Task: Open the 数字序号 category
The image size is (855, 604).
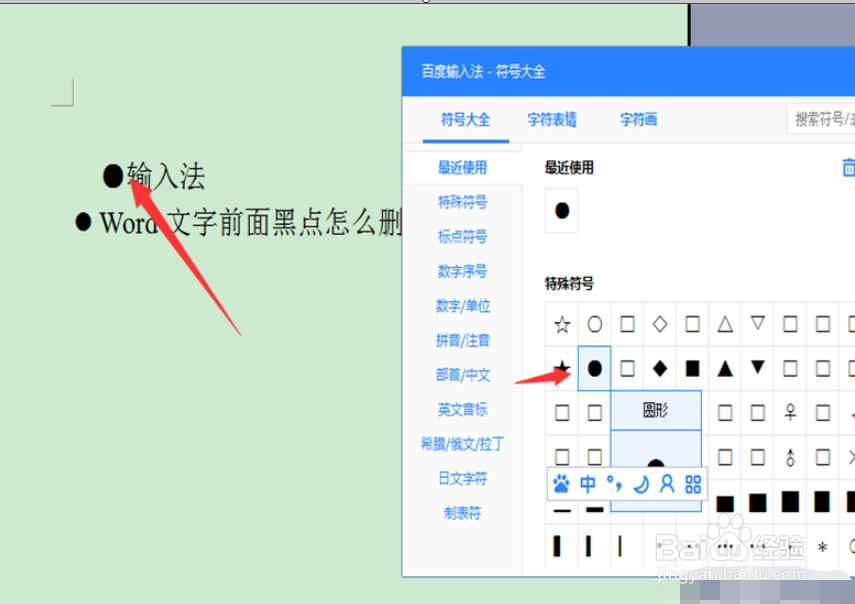Action: coord(462,271)
